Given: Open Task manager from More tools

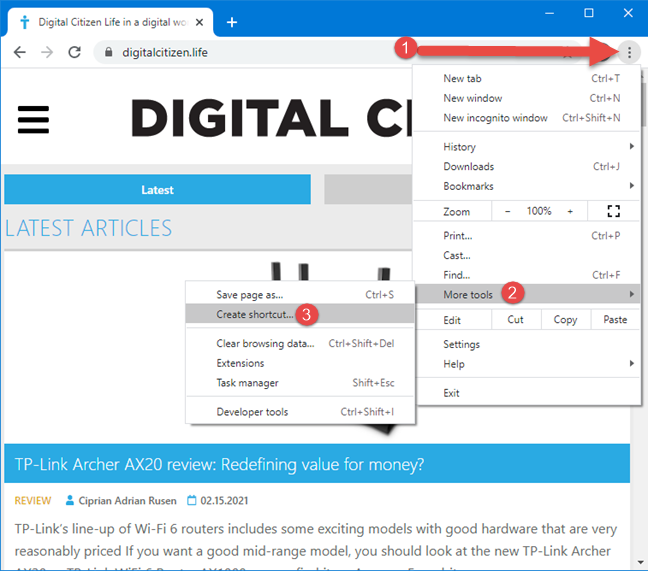Looking at the screenshot, I should coord(300,383).
